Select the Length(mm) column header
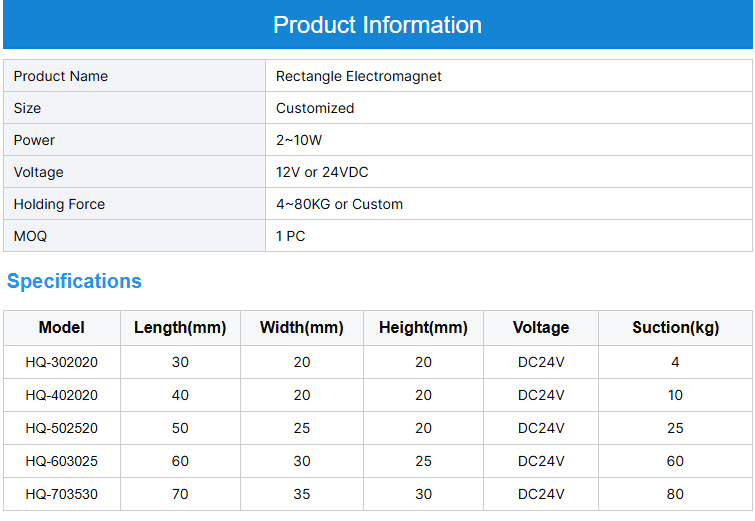Image resolution: width=755 pixels, height=521 pixels. pyautogui.click(x=180, y=328)
